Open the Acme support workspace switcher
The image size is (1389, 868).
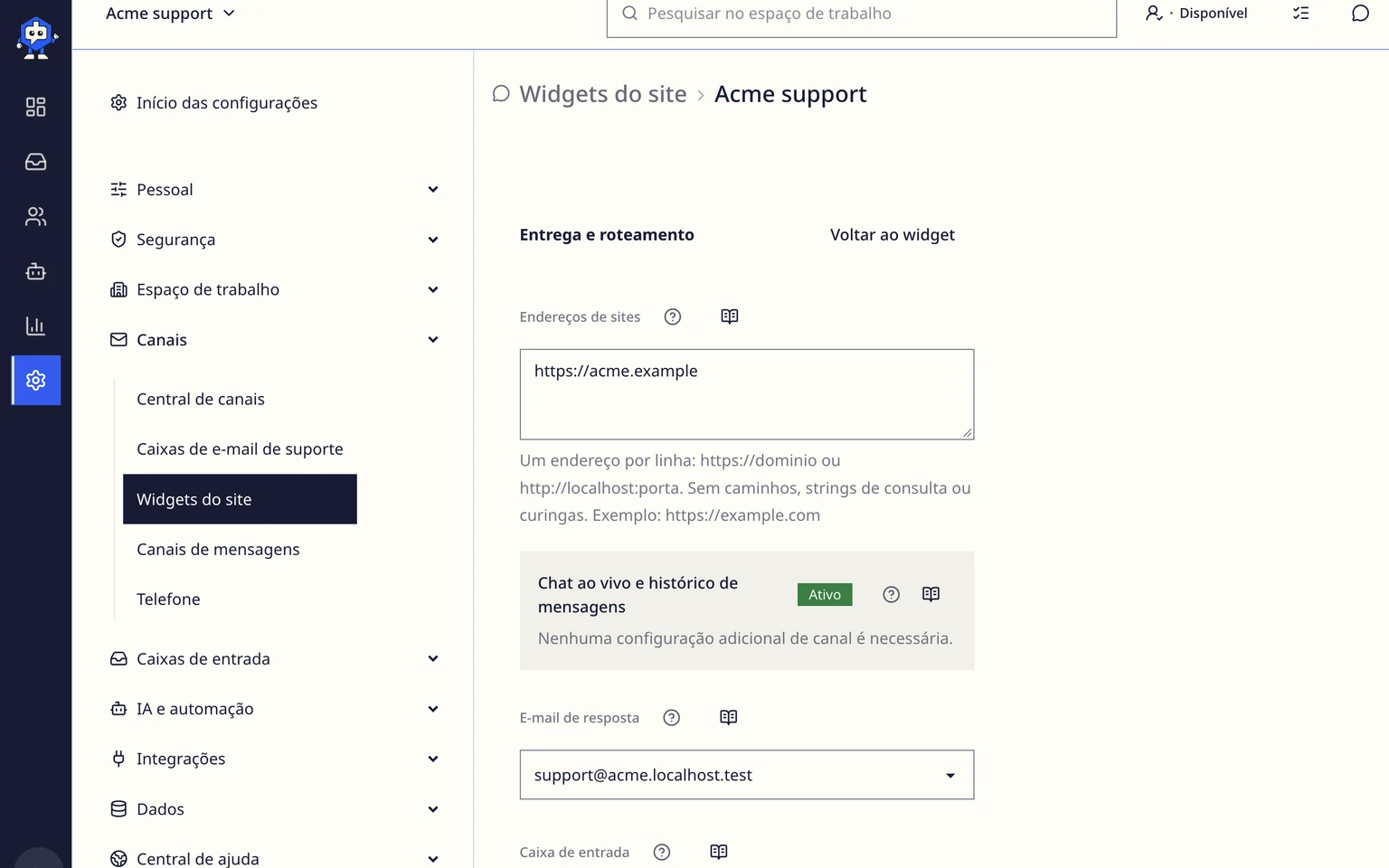point(170,14)
